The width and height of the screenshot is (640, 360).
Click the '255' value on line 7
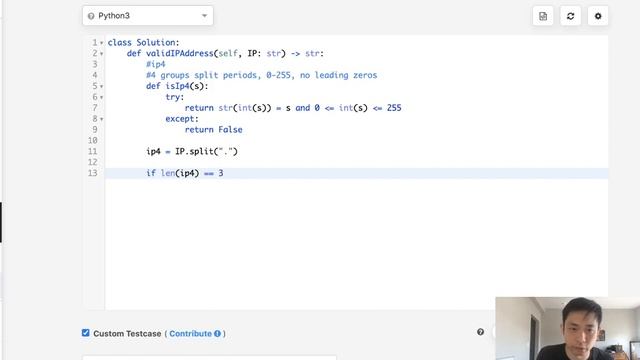394,108
